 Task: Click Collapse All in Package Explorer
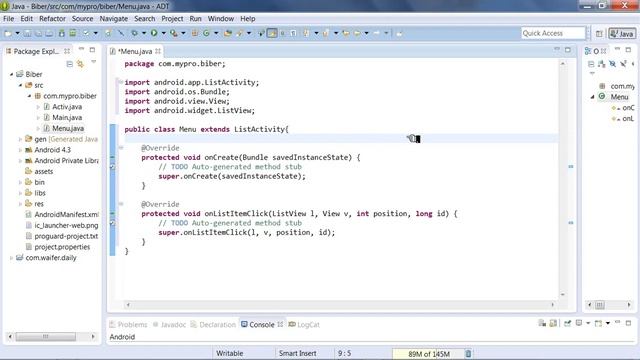tap(69, 64)
